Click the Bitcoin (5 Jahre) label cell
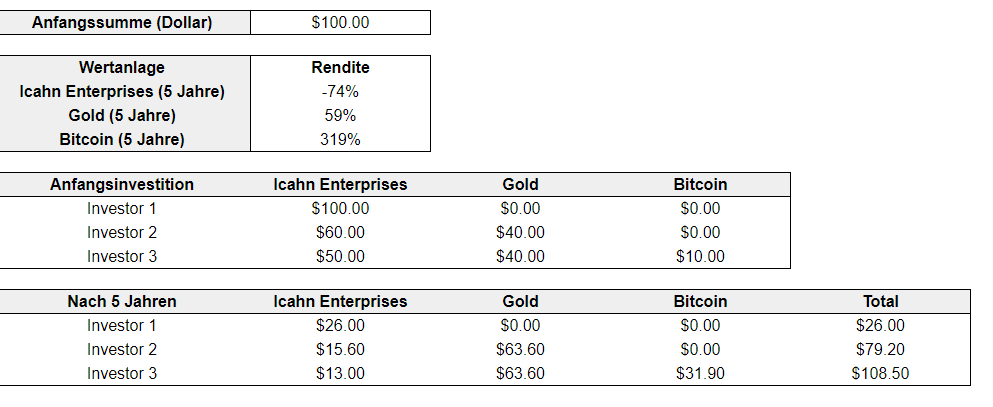The width and height of the screenshot is (993, 407). tap(122, 140)
